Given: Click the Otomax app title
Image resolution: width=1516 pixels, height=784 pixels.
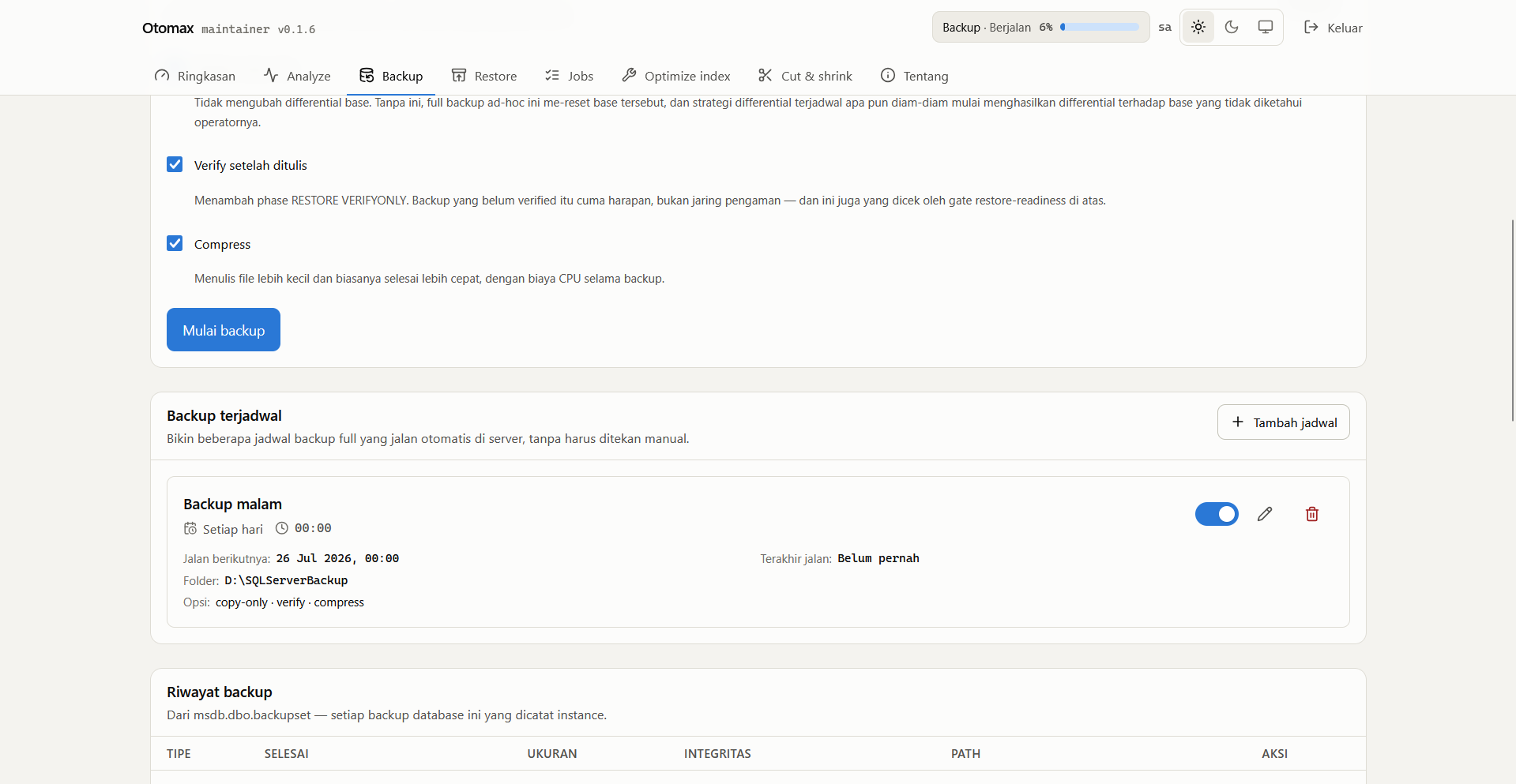Looking at the screenshot, I should pyautogui.click(x=168, y=28).
